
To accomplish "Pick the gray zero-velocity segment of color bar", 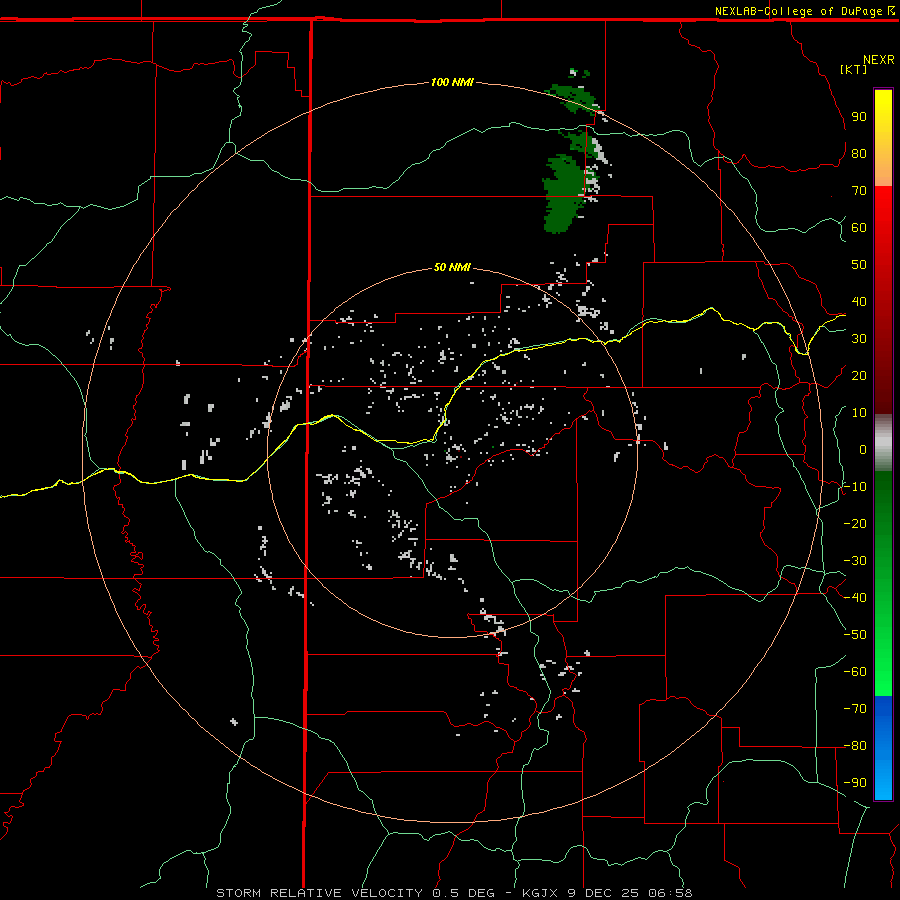I will [x=883, y=443].
